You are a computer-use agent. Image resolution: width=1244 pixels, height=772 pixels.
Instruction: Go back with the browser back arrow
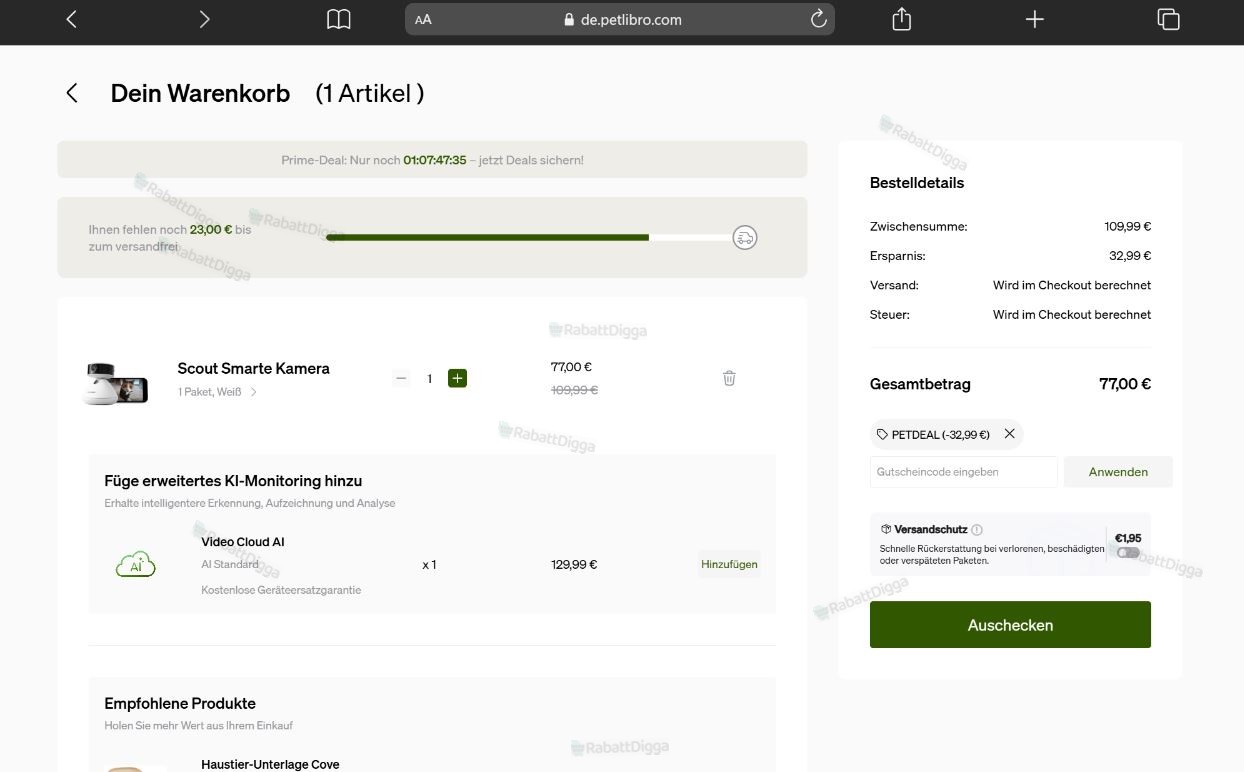click(x=71, y=19)
